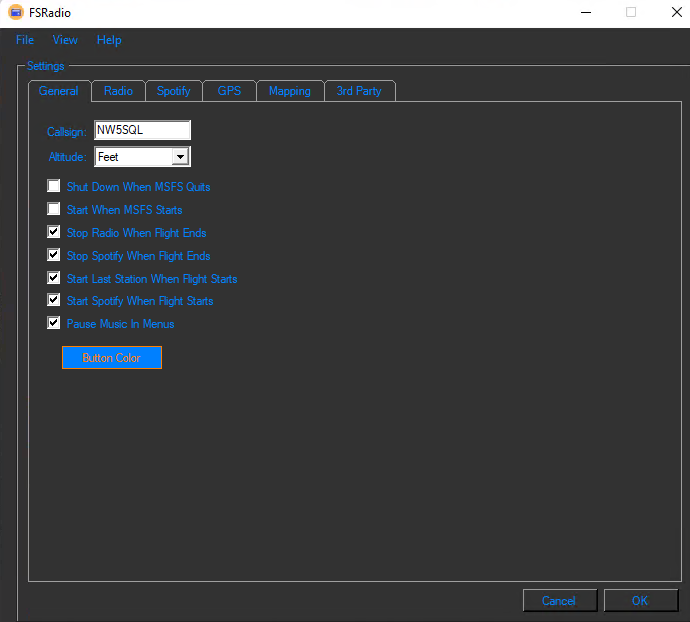
Task: Go to the 3rd Party tab
Action: (358, 91)
